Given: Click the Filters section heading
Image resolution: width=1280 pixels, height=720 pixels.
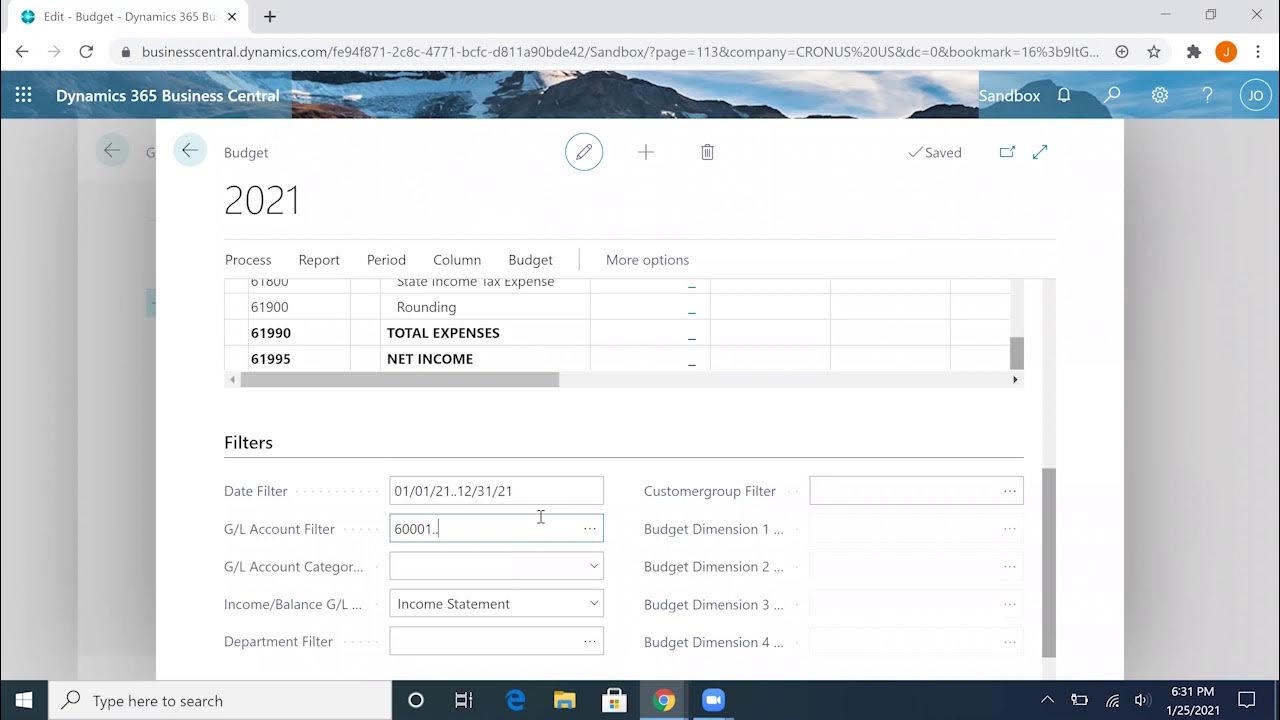Looking at the screenshot, I should [x=248, y=442].
